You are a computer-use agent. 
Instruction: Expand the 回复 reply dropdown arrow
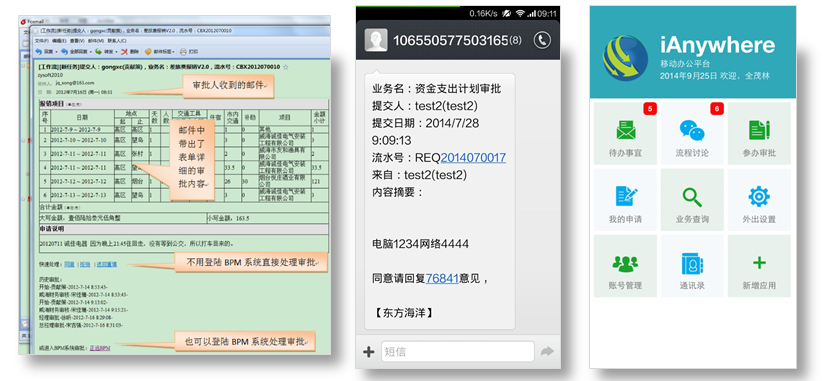pos(56,51)
